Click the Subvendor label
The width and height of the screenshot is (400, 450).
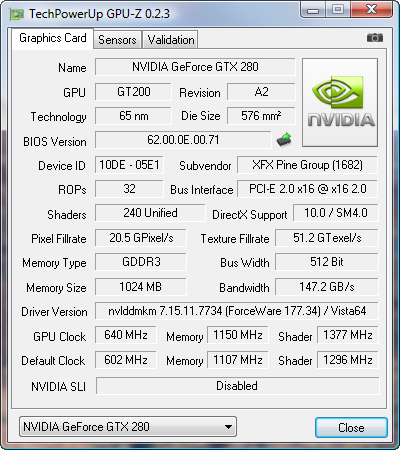(205, 166)
